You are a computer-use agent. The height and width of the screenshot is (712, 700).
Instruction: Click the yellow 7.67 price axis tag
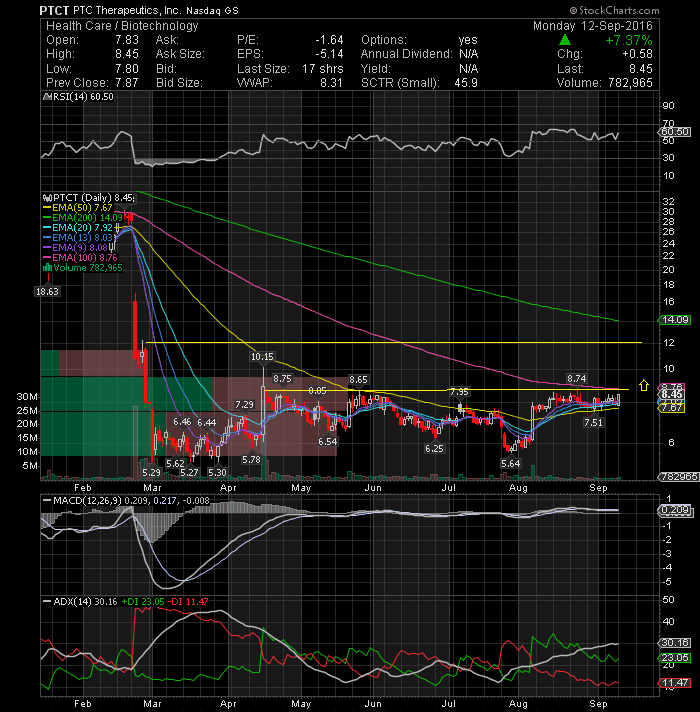672,408
